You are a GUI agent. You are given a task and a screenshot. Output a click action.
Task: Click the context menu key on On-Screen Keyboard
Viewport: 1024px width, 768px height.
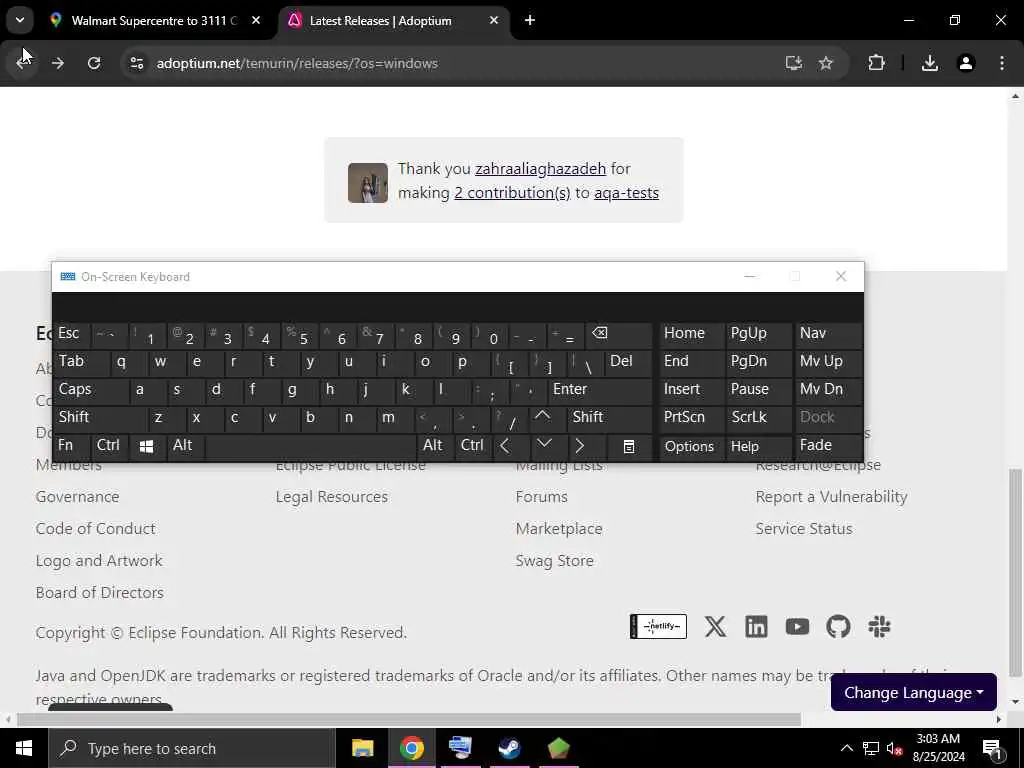[x=628, y=447]
